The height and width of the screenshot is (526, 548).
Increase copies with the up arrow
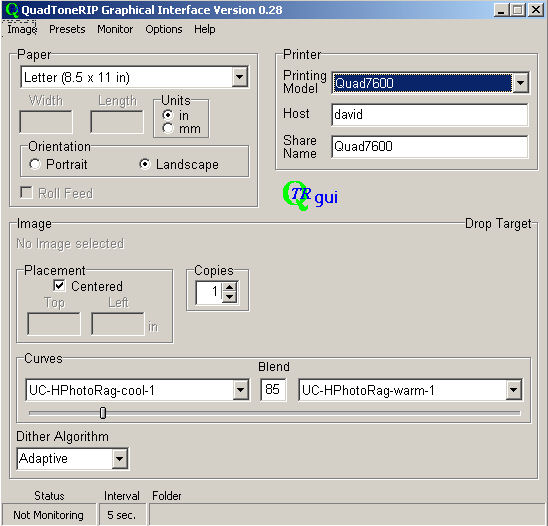230,288
